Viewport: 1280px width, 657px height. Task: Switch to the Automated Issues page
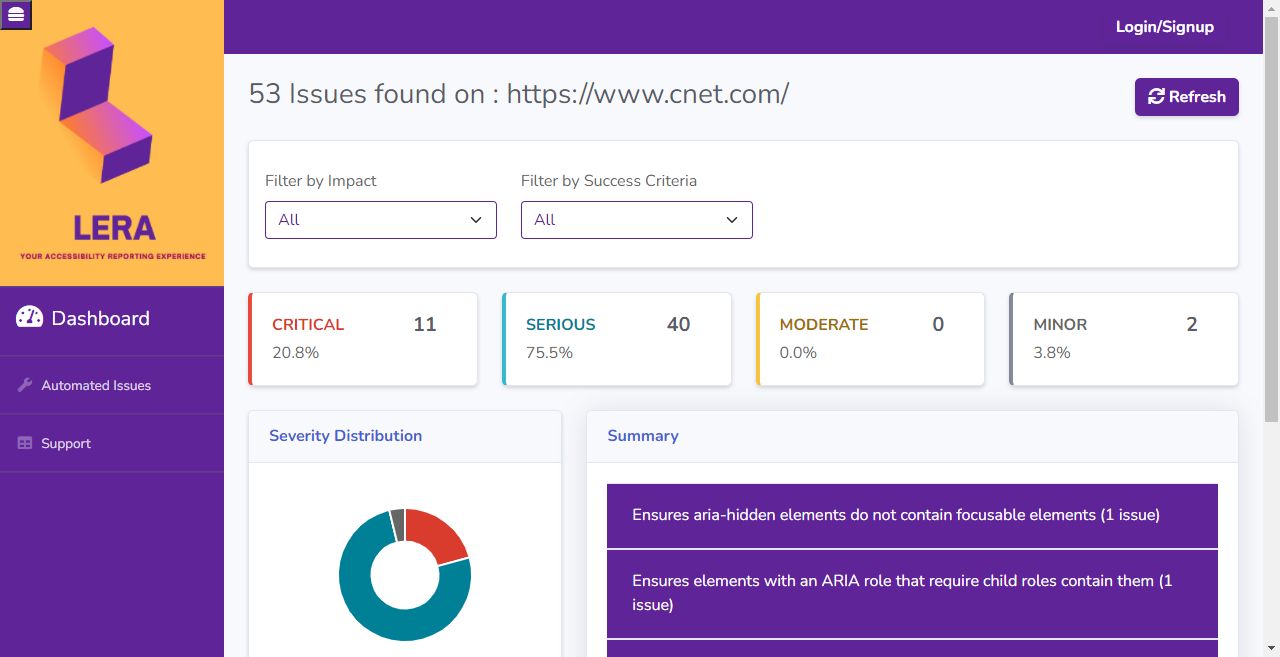click(96, 385)
